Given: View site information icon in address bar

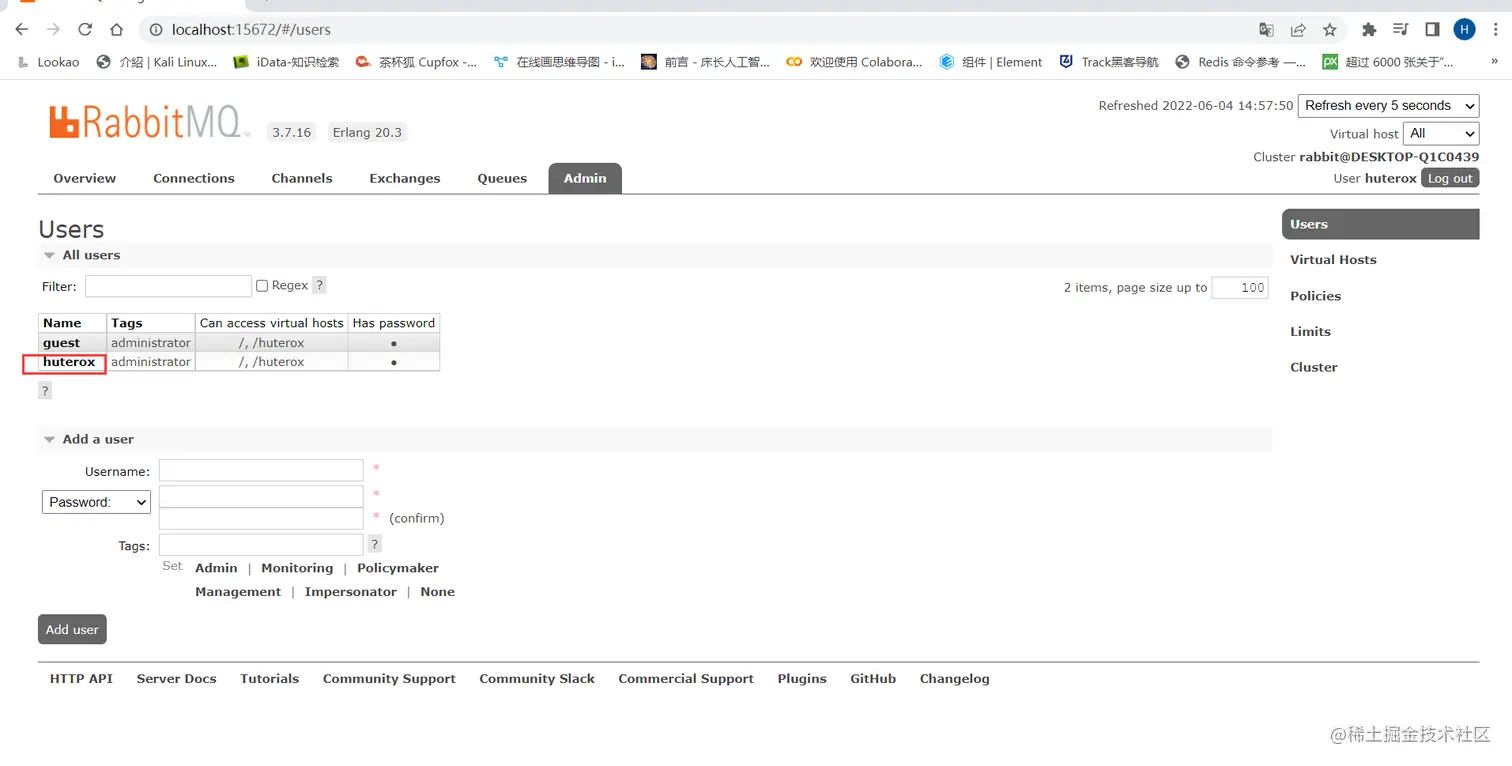Looking at the screenshot, I should [156, 30].
